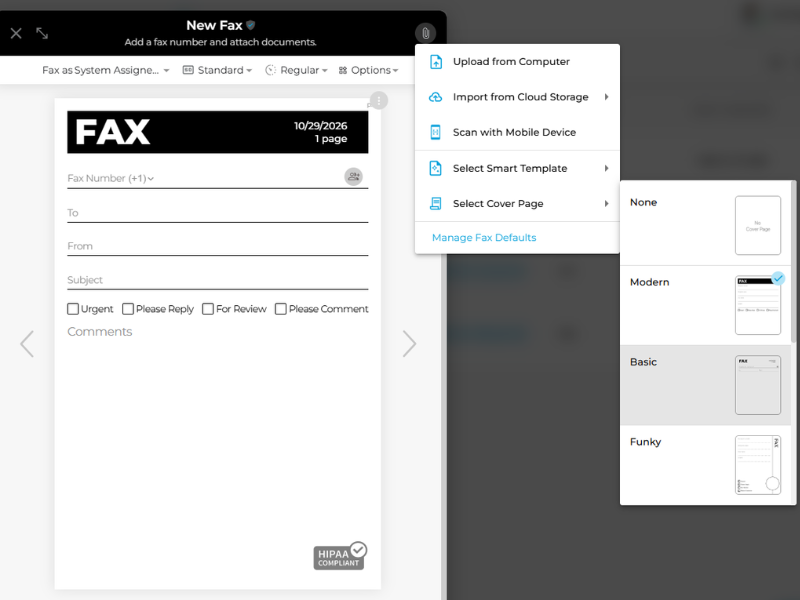Check the Please Reply checkbox

pos(128,309)
